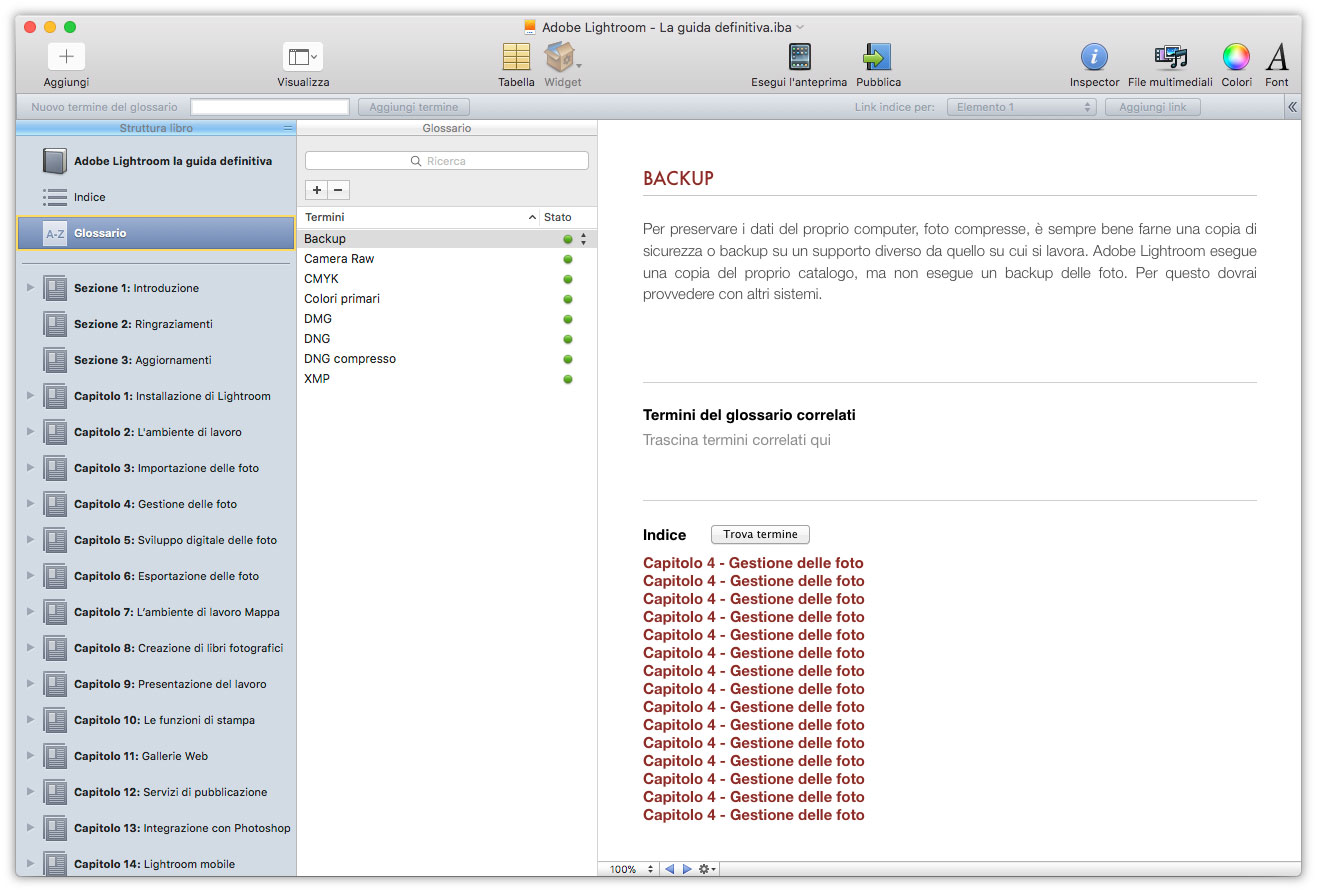
Task: Open the Font panel icon
Action: point(1277,57)
